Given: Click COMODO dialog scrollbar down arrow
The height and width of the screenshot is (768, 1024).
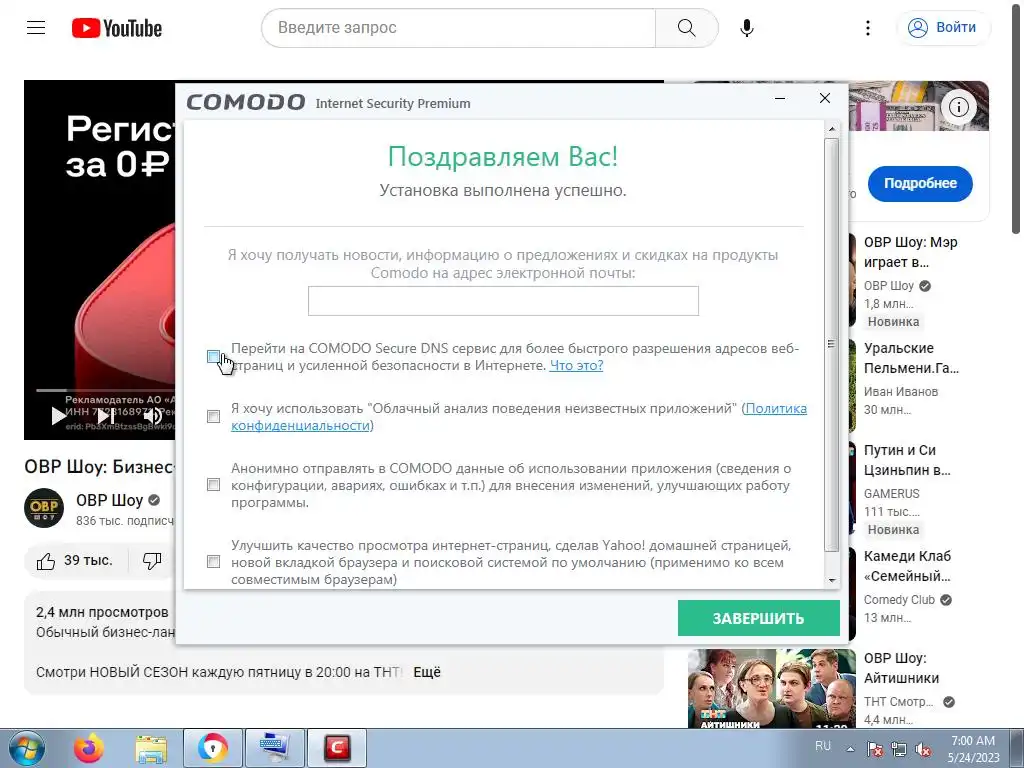Looking at the screenshot, I should click(831, 580).
